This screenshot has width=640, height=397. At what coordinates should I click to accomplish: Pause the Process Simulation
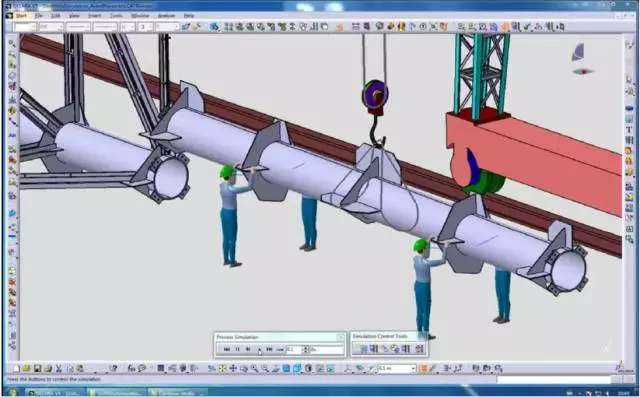[238, 349]
